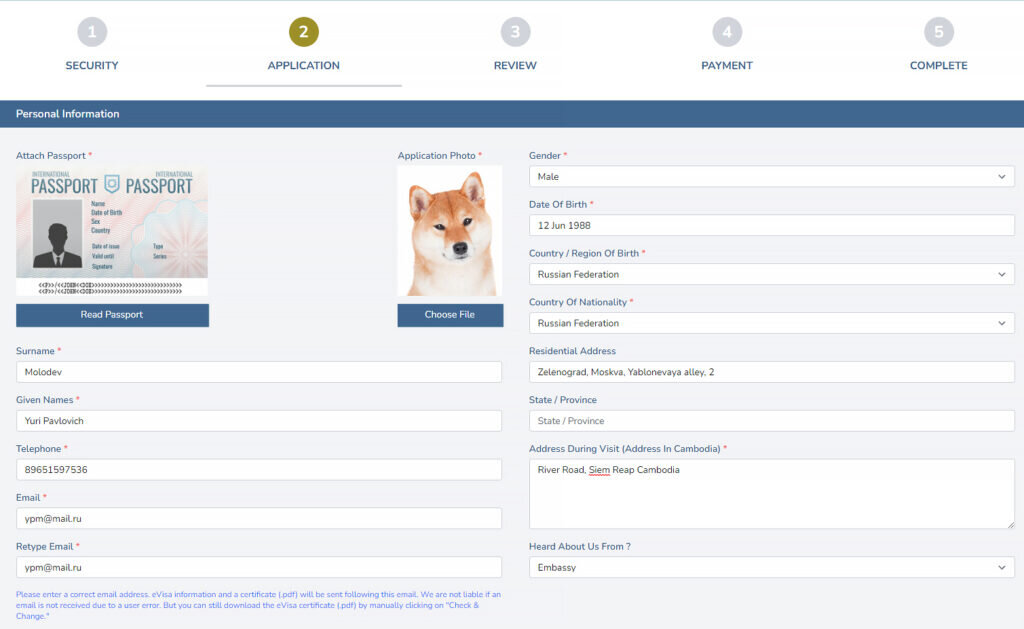The height and width of the screenshot is (629, 1024).
Task: Click the Address During Visit text area
Action: [x=771, y=494]
